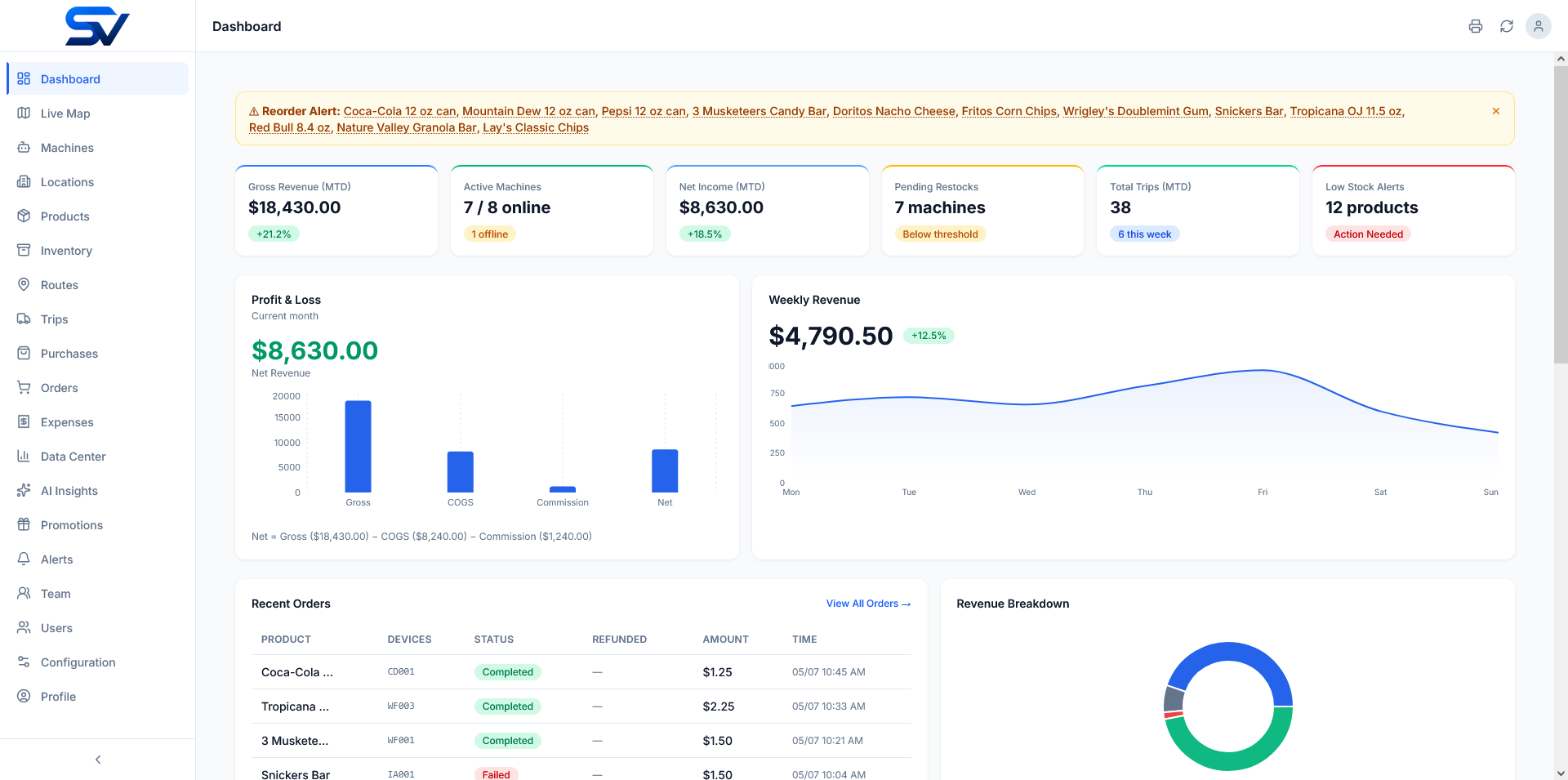Click the '3 Muskete...' product cell
Viewport: 1568px width, 780px height.
click(295, 741)
